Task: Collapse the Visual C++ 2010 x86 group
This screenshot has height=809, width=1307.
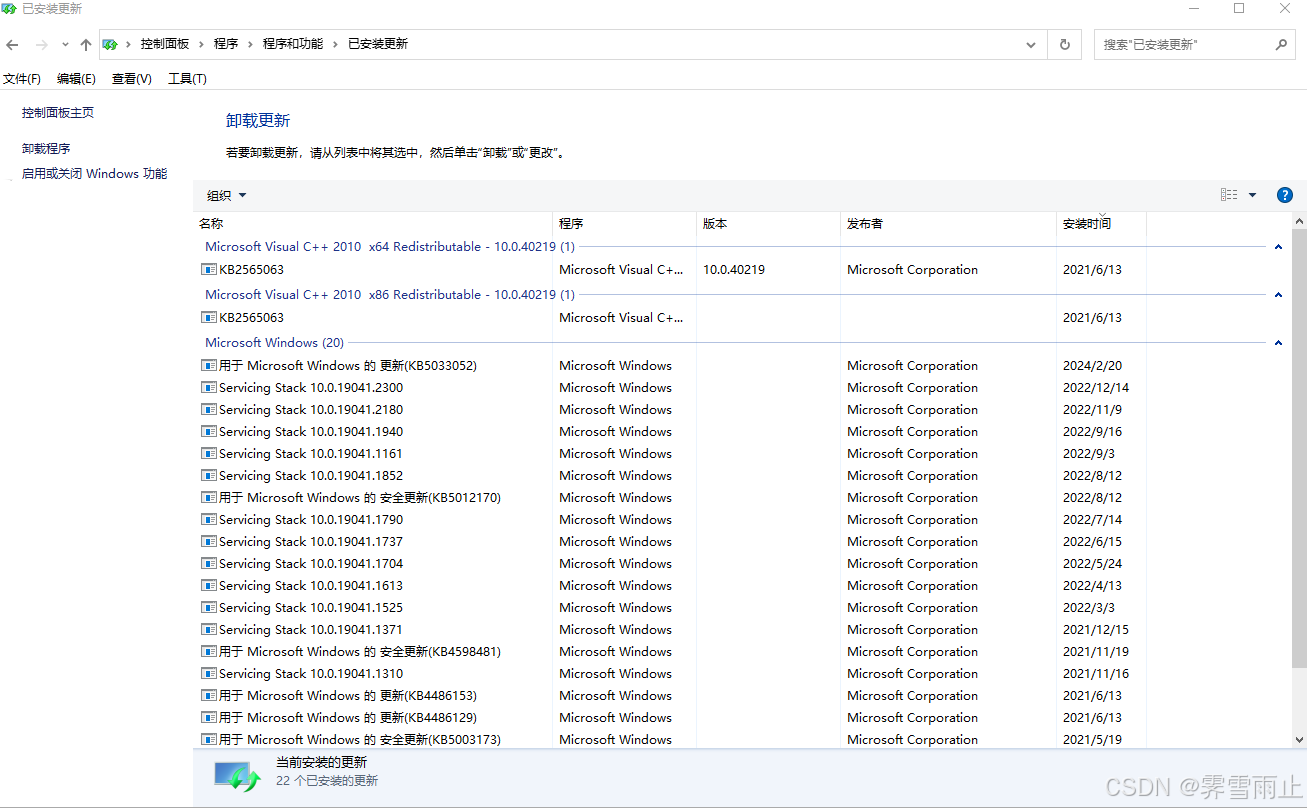Action: coord(1278,295)
